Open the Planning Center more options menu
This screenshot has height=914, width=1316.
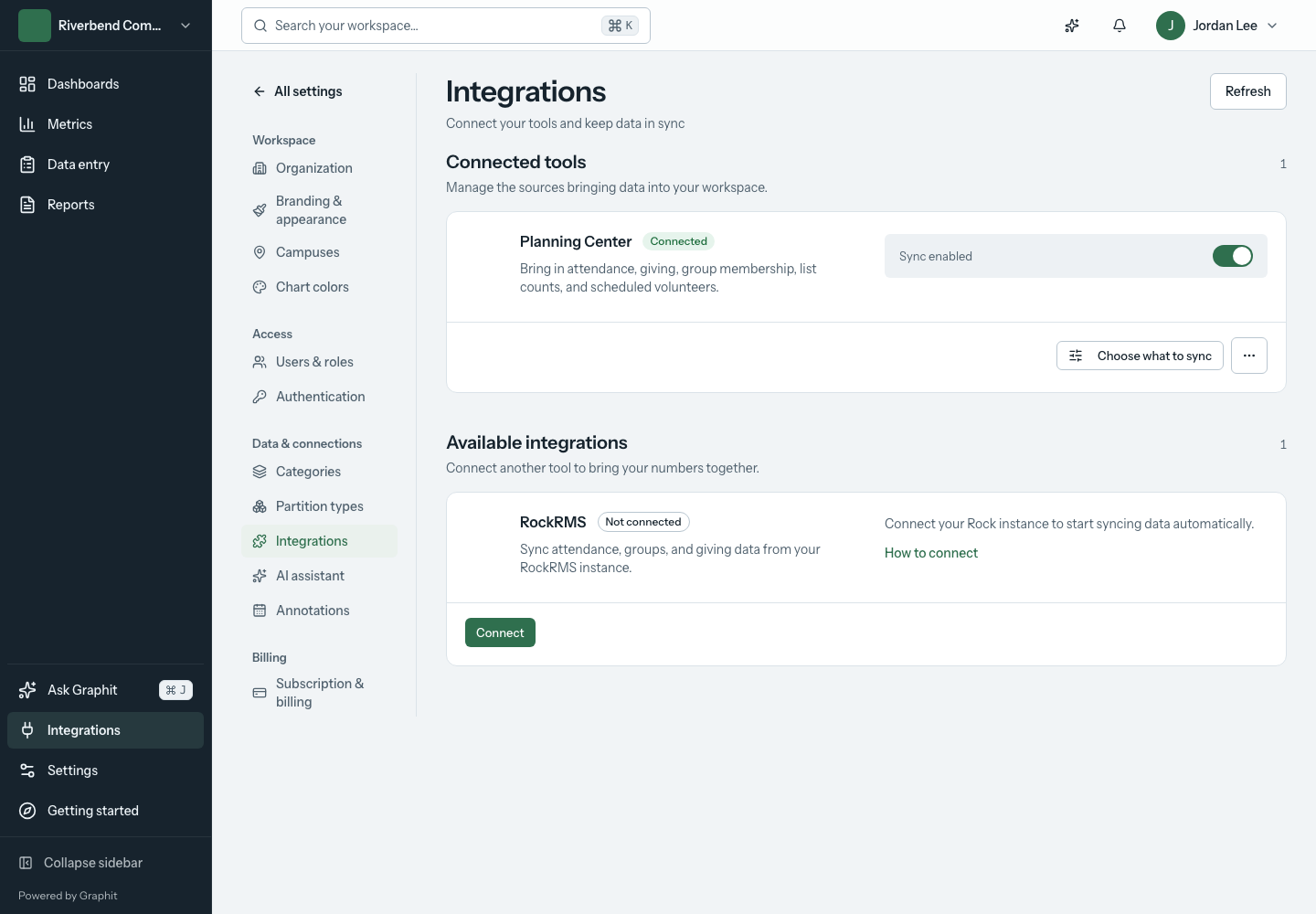(1249, 356)
